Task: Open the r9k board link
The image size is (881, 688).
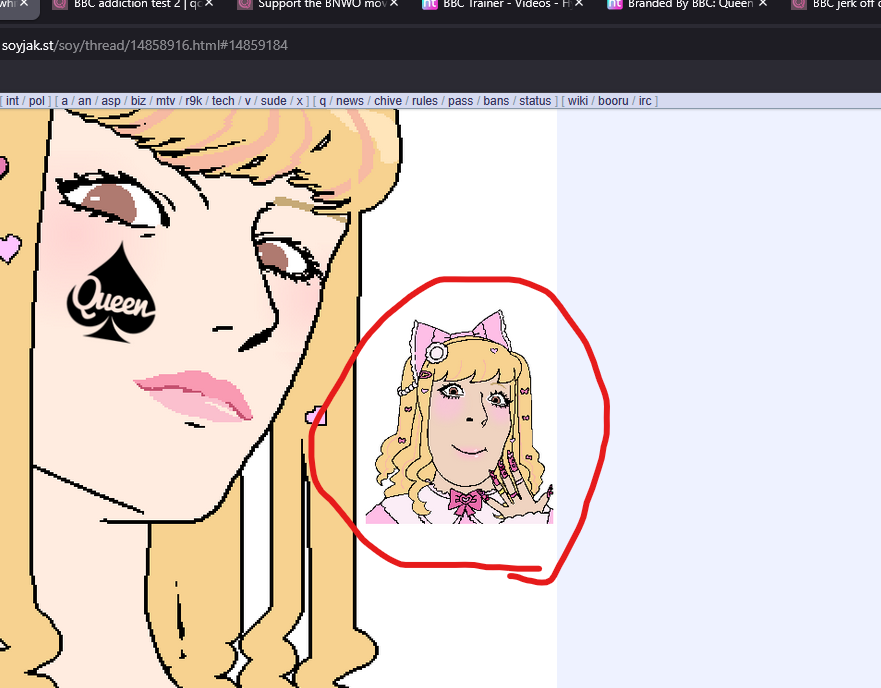Action: click(193, 101)
